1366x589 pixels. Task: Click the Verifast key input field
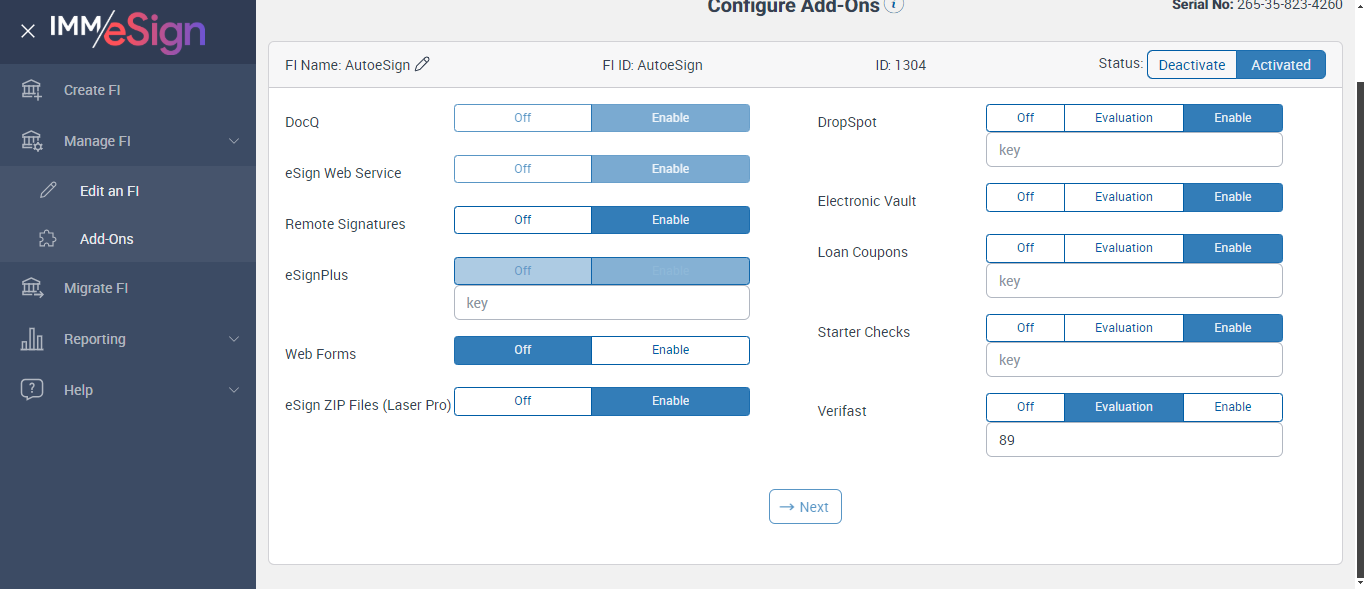[x=1134, y=440]
